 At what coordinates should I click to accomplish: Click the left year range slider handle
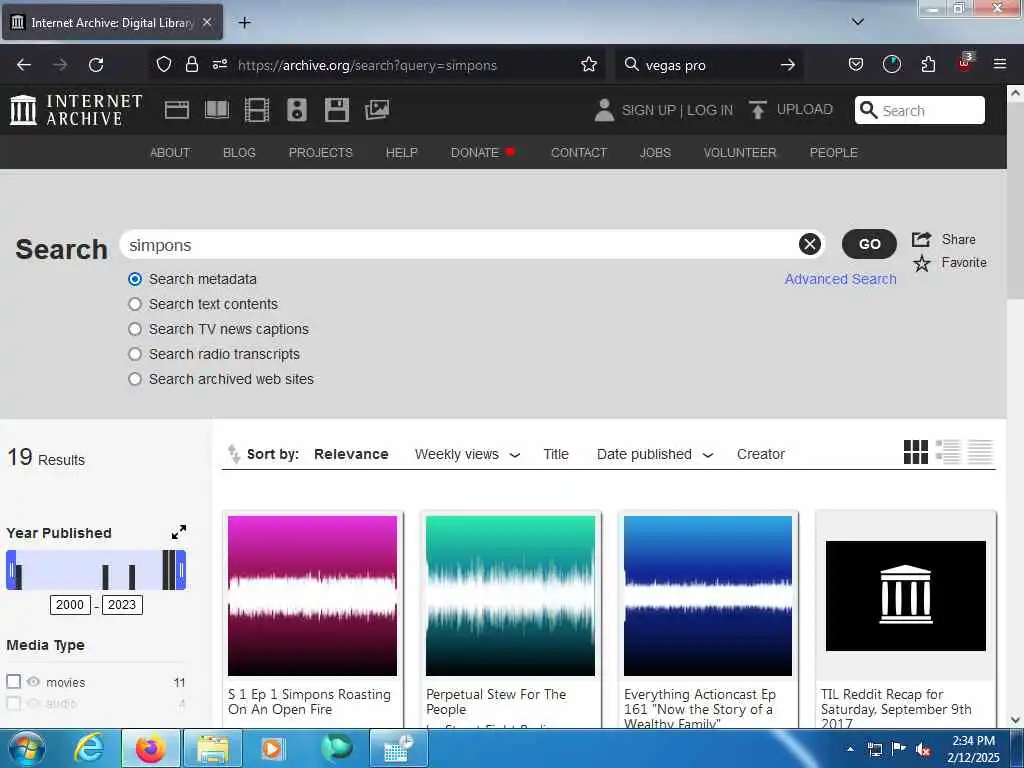click(11, 569)
